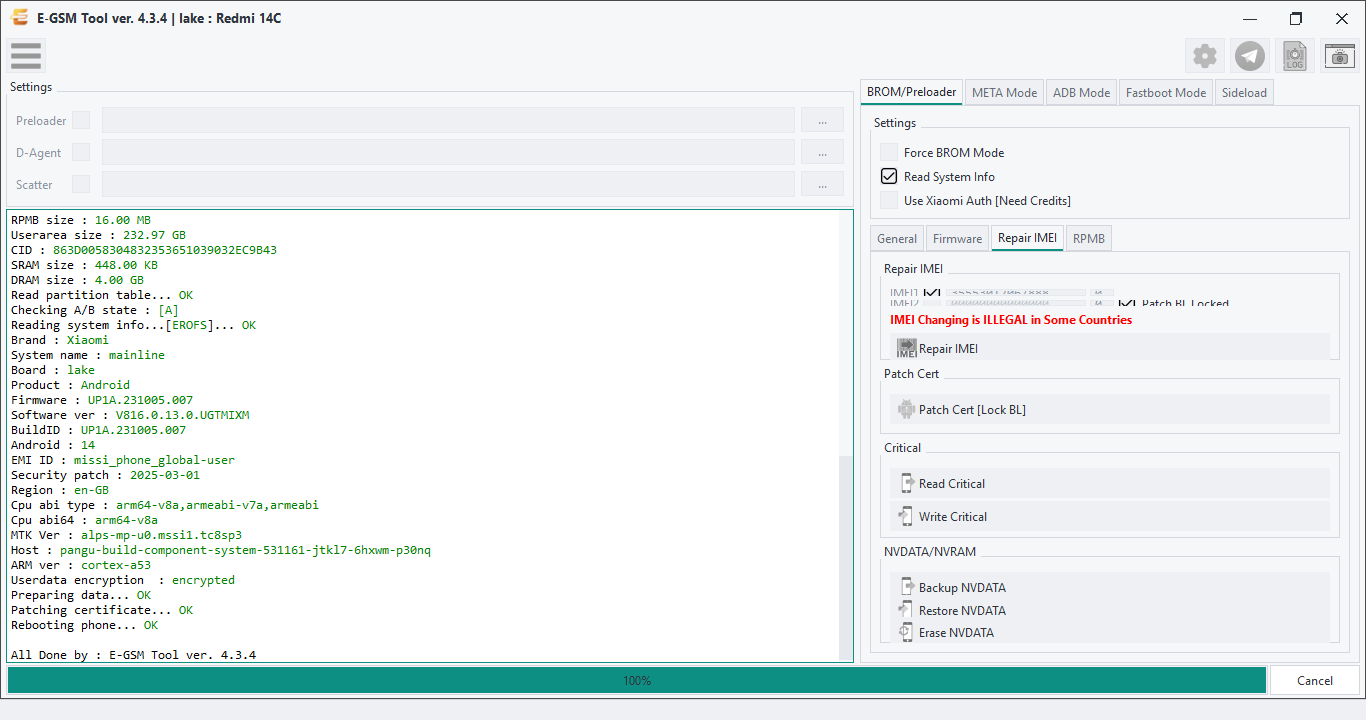The image size is (1366, 720).
Task: Click log line 'Patching certificate... OK'
Action: pyautogui.click(x=102, y=610)
